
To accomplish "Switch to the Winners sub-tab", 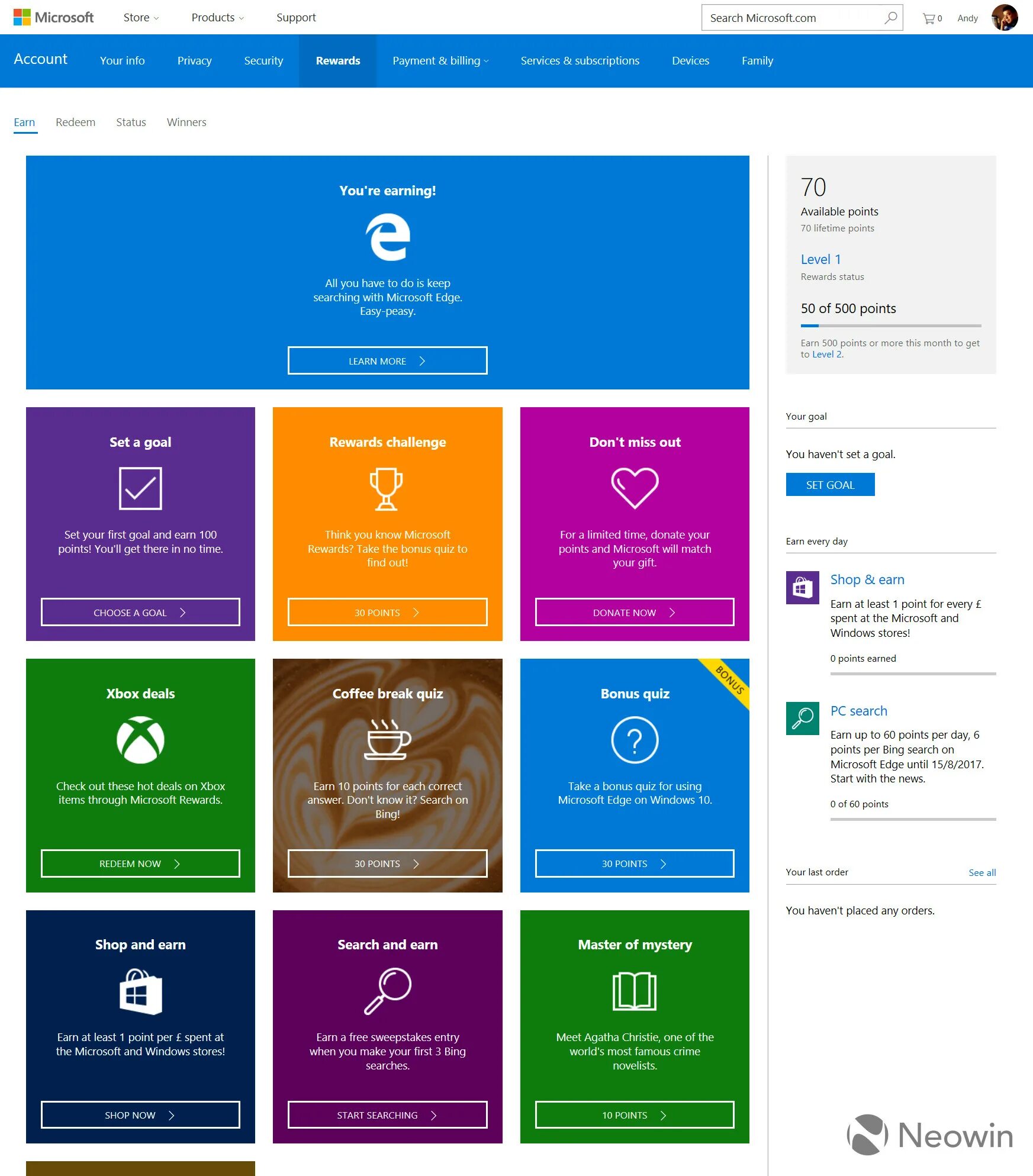I will (187, 123).
